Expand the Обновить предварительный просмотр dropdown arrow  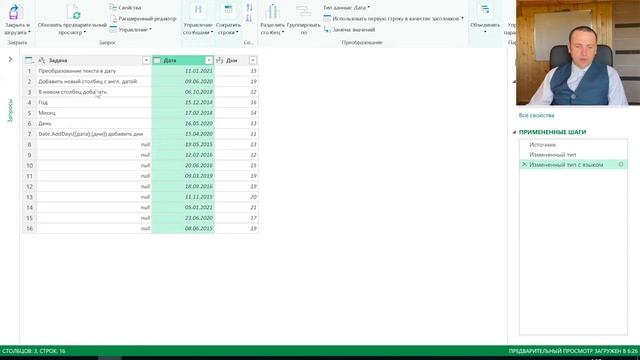point(84,32)
